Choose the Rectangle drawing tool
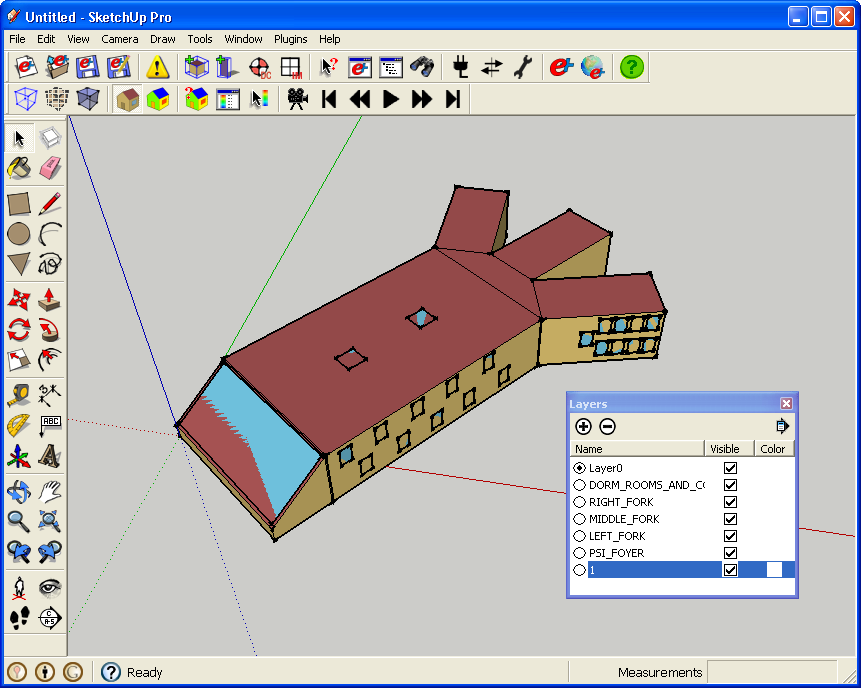The image size is (861, 688). (18, 203)
